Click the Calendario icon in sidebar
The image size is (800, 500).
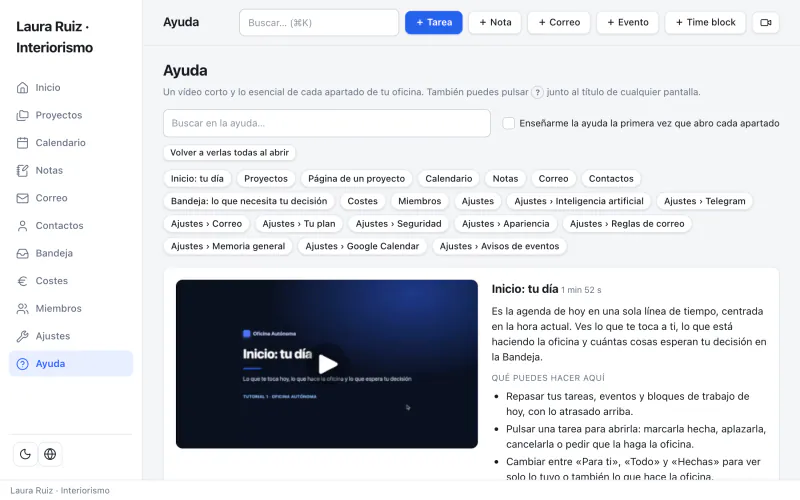pyautogui.click(x=22, y=143)
